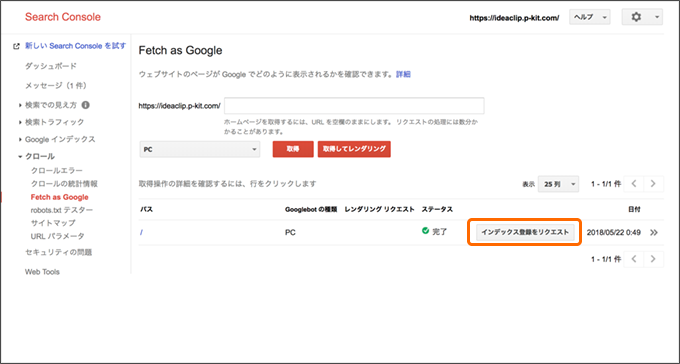Click the 2018/05/22 0:49 date cell
The height and width of the screenshot is (364, 680).
pos(614,233)
